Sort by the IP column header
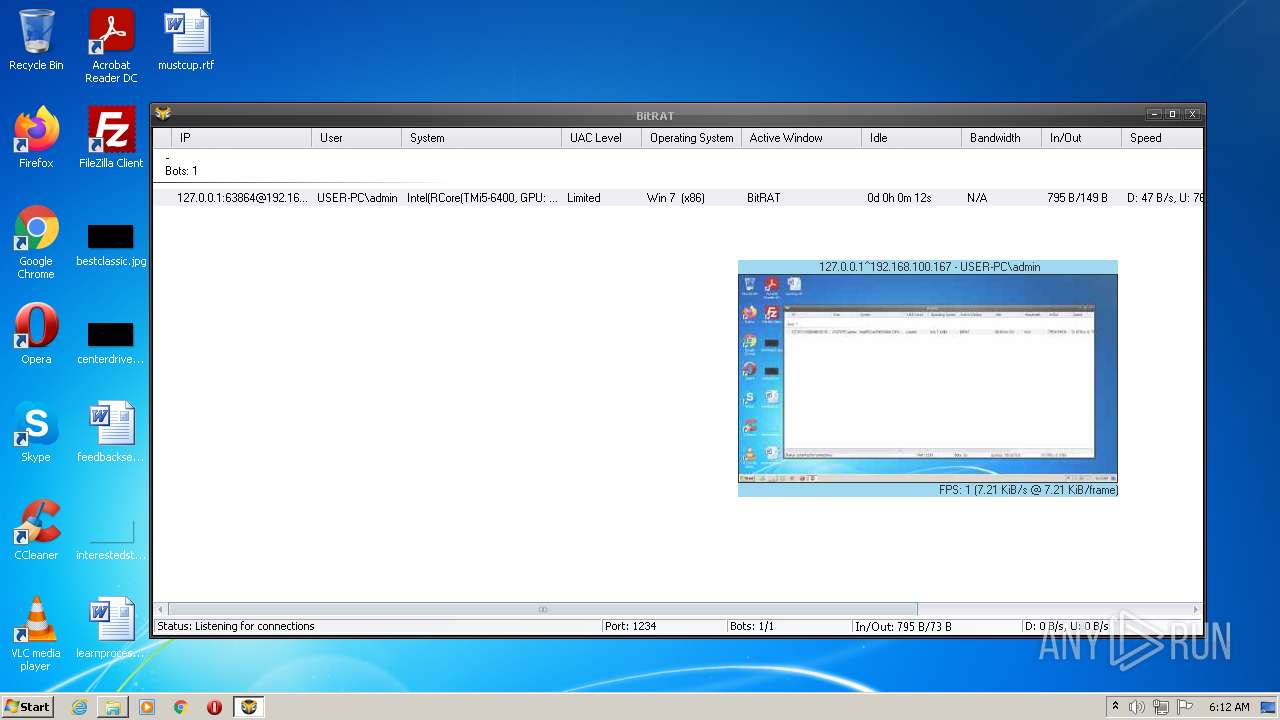 [x=241, y=138]
